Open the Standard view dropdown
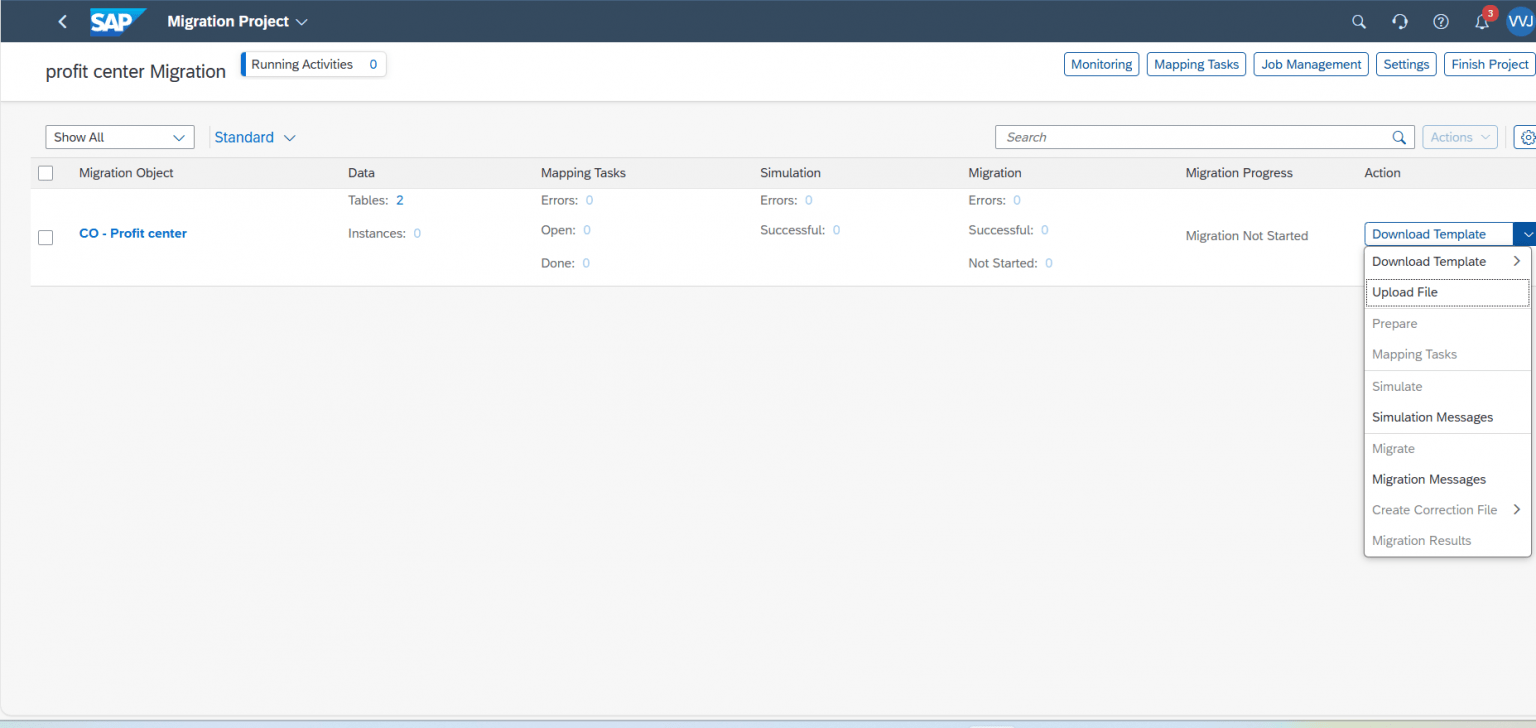This screenshot has width=1536, height=728. (254, 137)
